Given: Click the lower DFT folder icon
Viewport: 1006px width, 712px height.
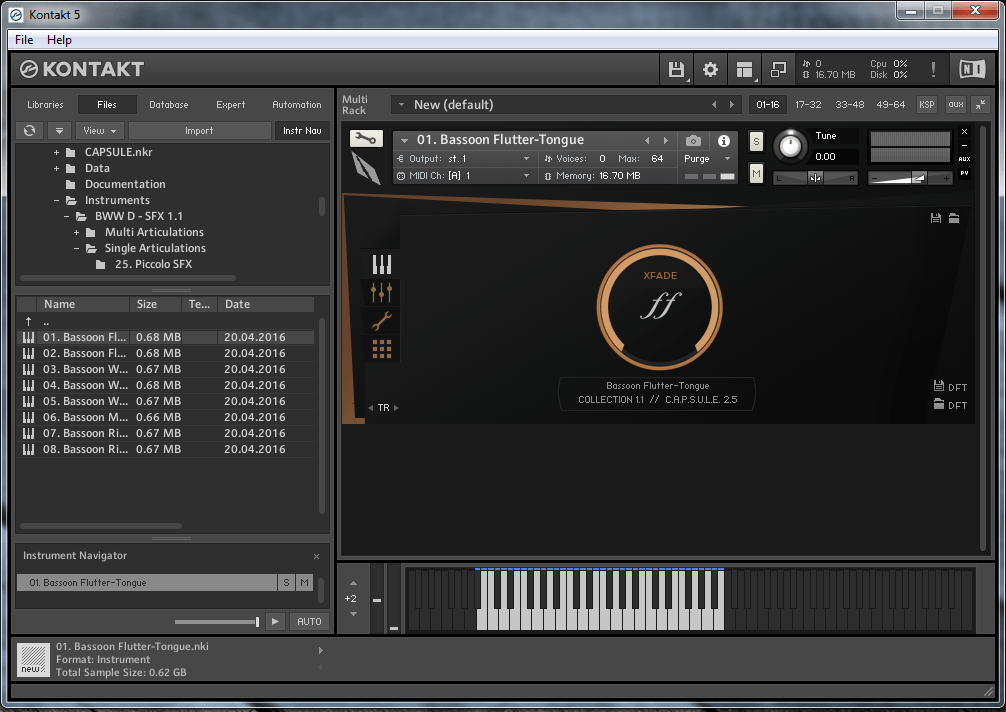Looking at the screenshot, I should tap(939, 404).
